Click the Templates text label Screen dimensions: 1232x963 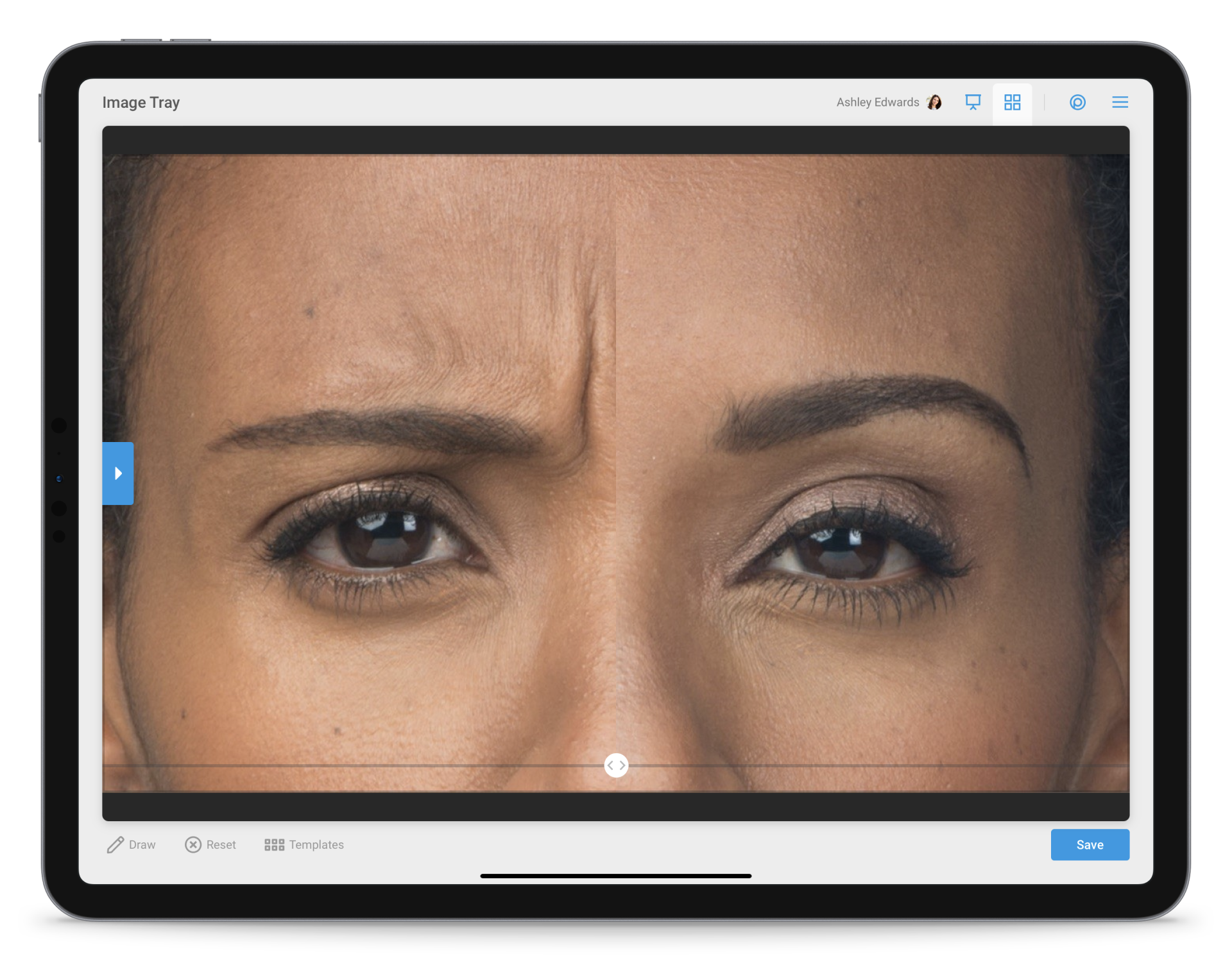316,845
